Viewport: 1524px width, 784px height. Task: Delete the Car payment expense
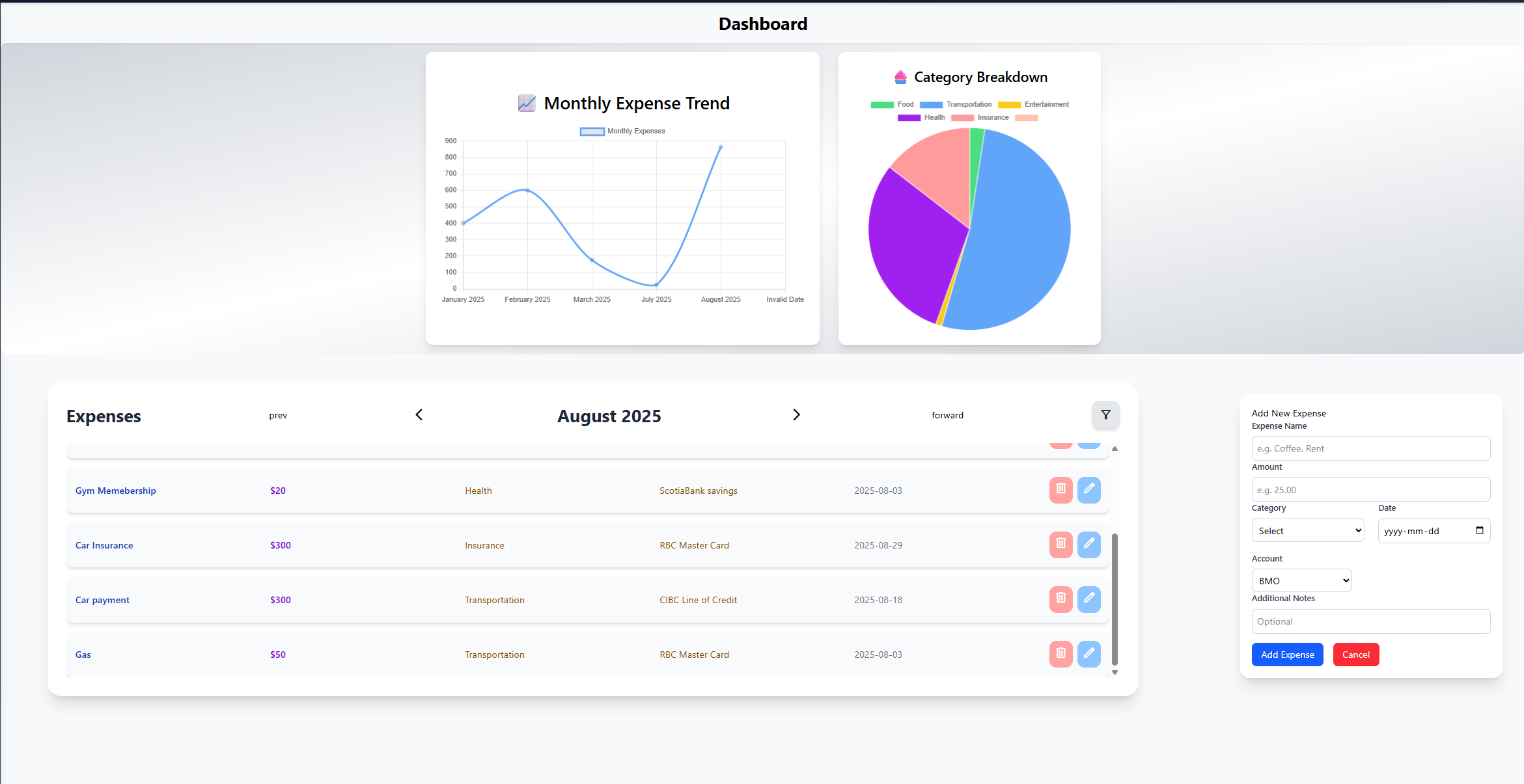[x=1060, y=599]
